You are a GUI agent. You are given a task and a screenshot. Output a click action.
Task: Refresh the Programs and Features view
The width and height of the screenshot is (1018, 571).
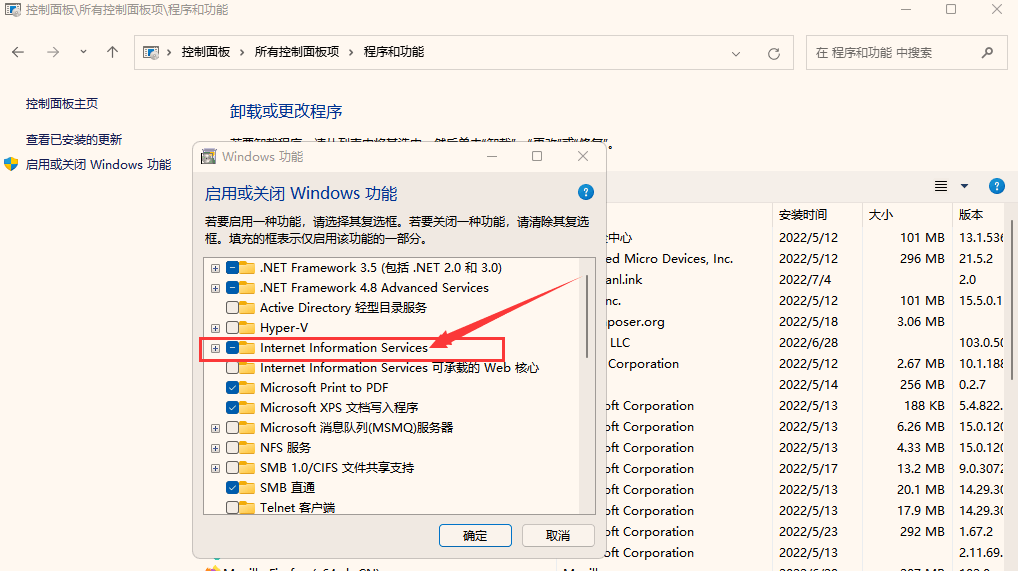pyautogui.click(x=773, y=53)
